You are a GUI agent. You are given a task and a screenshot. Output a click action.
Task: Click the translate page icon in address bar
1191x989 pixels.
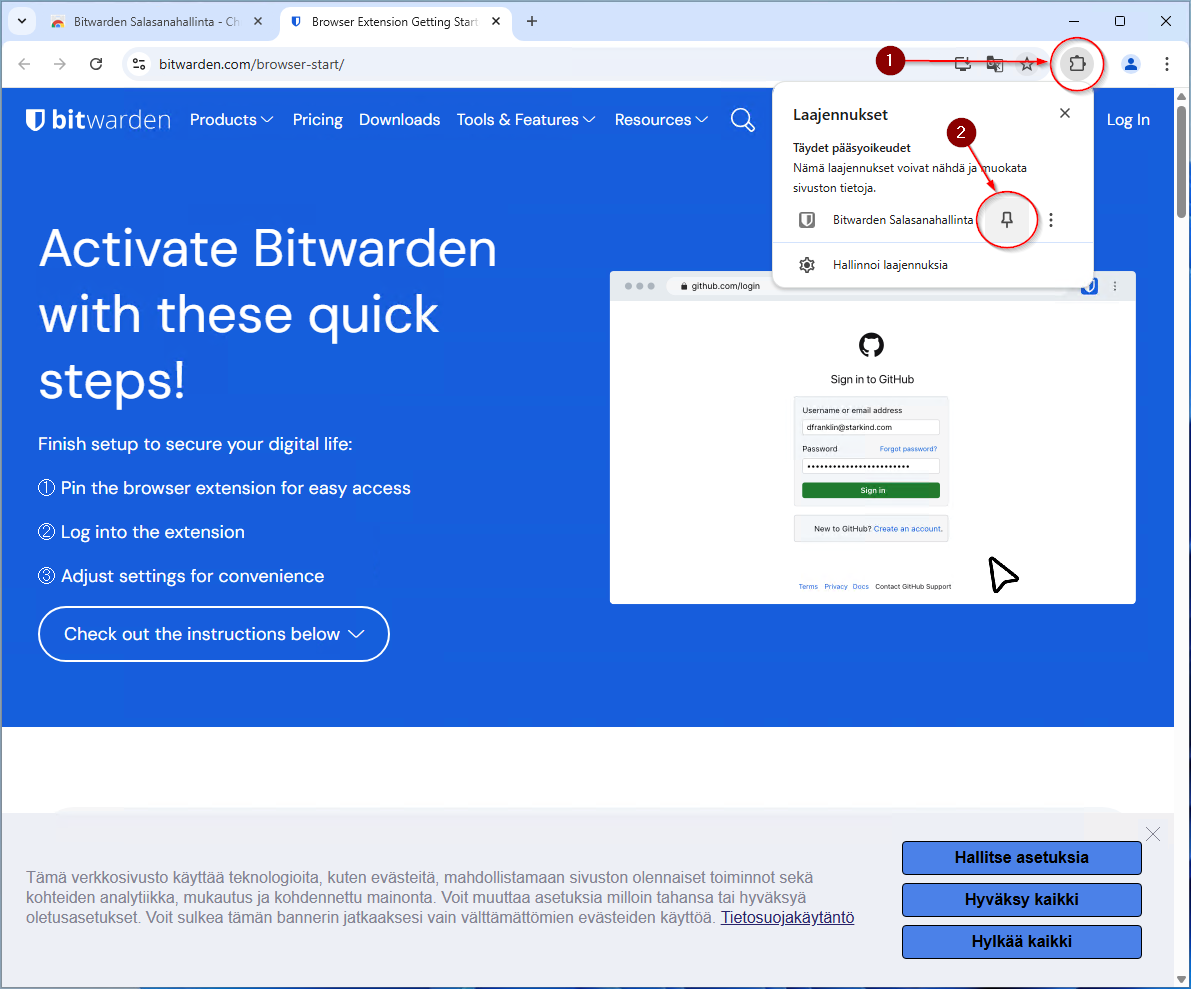click(x=994, y=64)
